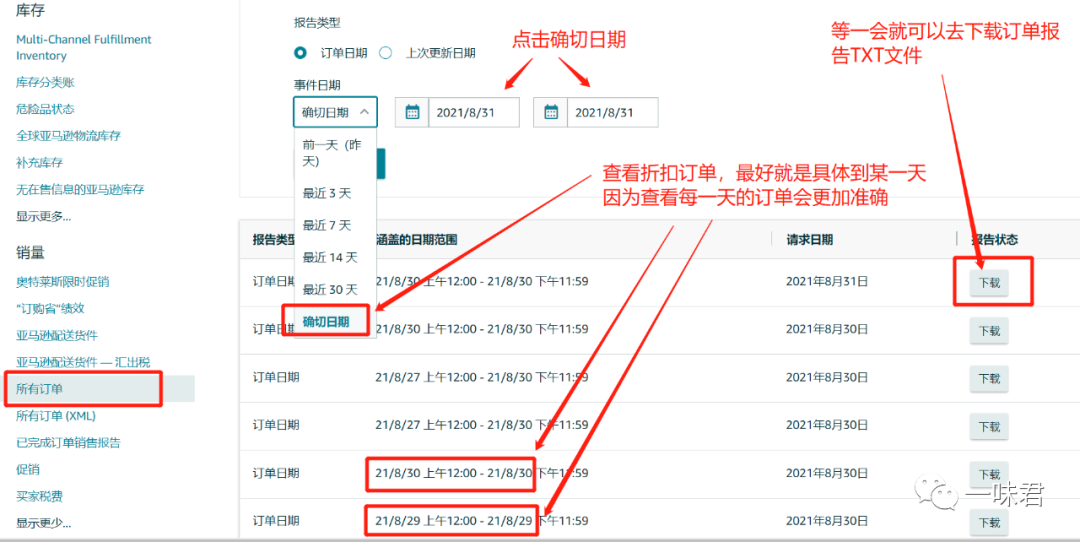Select the 订单日期 radio button
Screen dimensions: 1080x542
tap(300, 52)
